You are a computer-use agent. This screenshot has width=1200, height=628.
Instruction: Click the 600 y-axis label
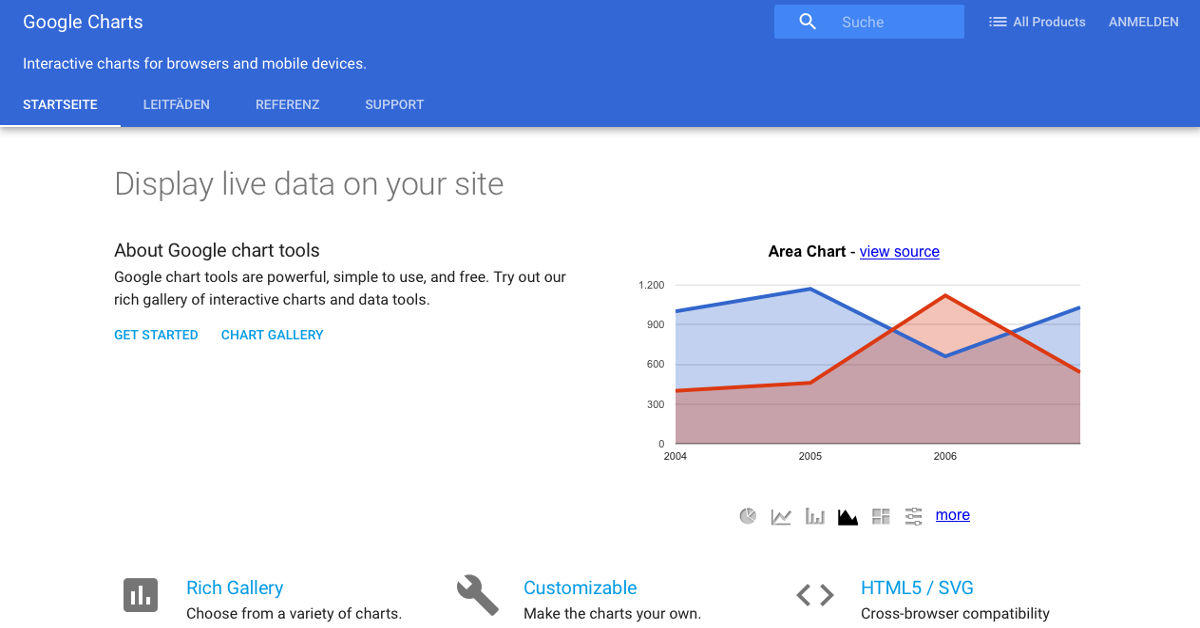tap(655, 364)
